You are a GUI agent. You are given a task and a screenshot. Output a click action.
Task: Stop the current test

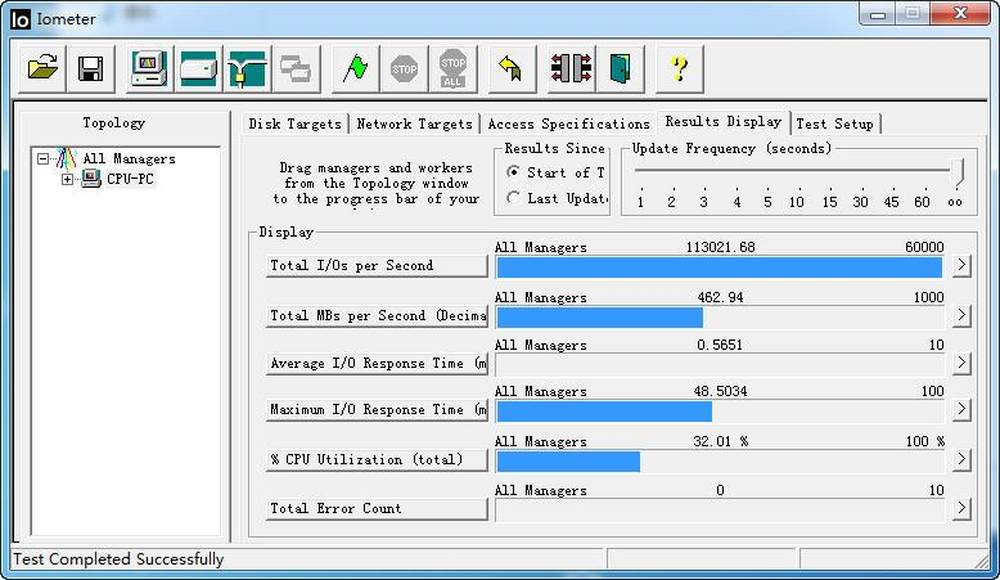point(404,68)
